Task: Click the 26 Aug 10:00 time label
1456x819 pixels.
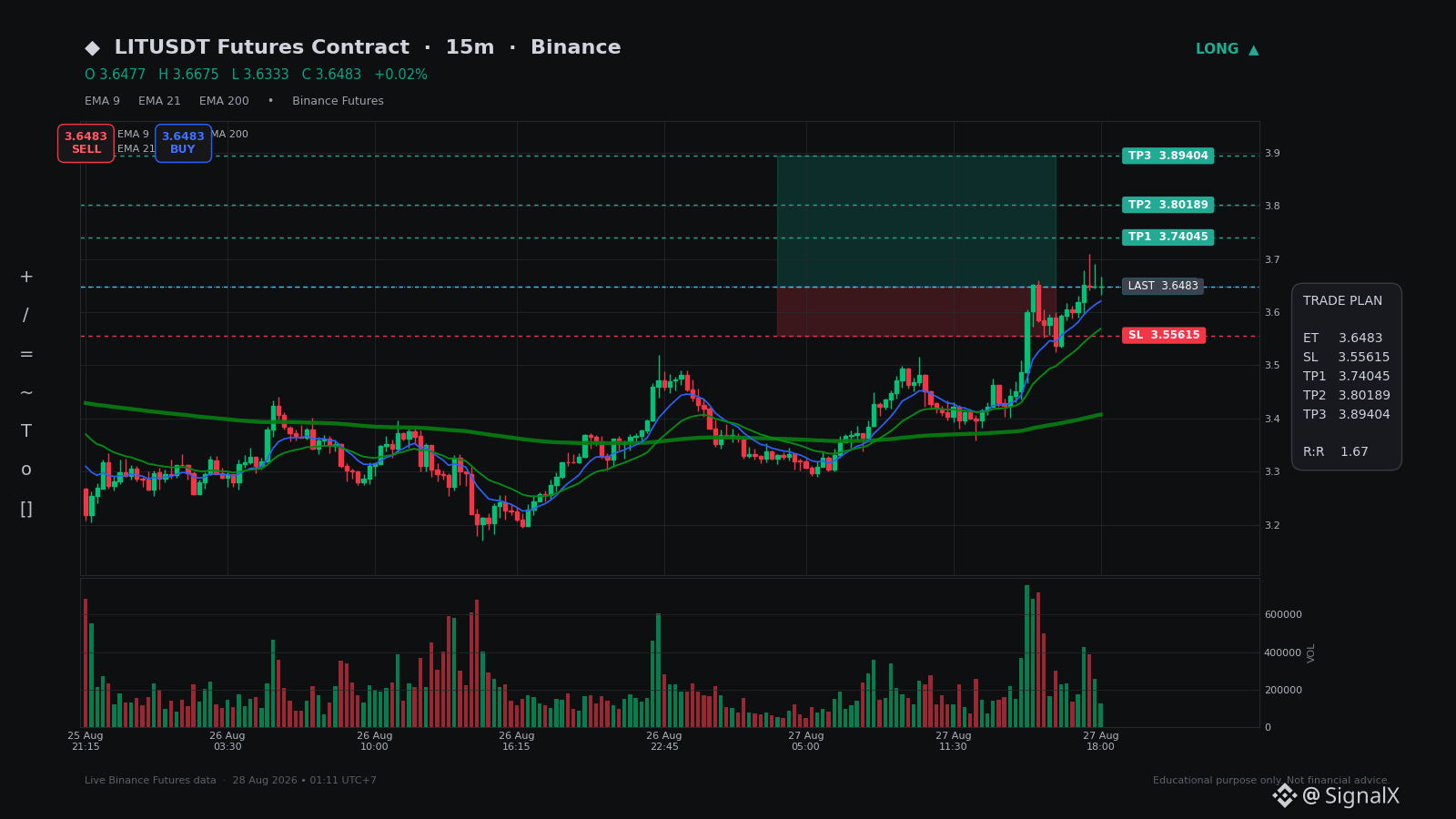Action: click(375, 742)
